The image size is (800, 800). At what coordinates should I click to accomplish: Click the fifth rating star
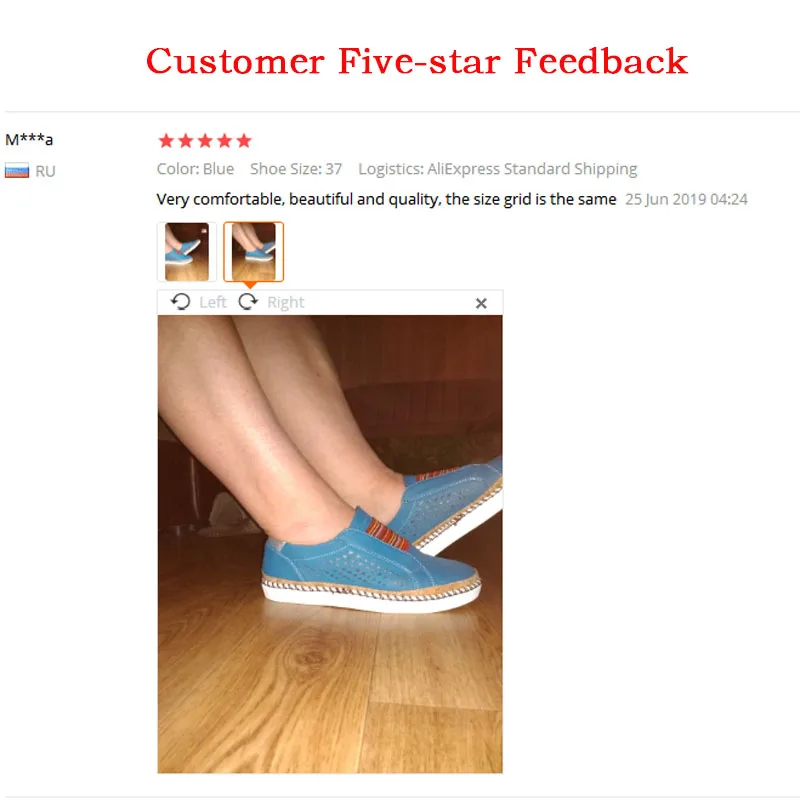244,140
